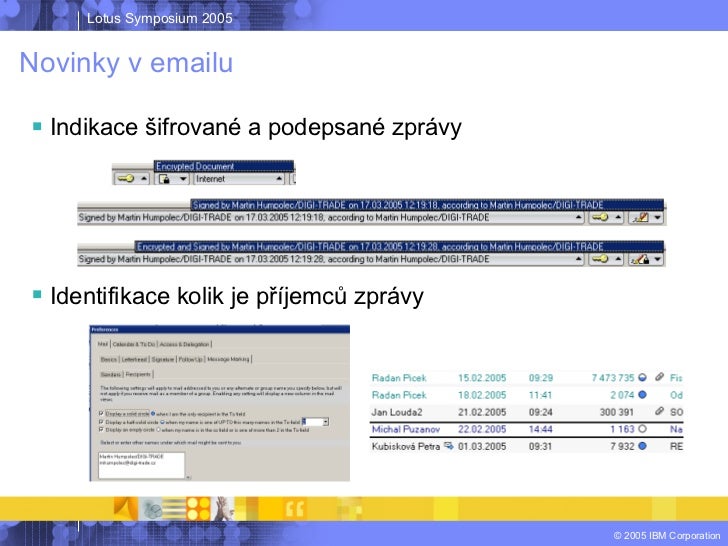
Task: Switch to the Recipients tab
Action: [x=138, y=374]
